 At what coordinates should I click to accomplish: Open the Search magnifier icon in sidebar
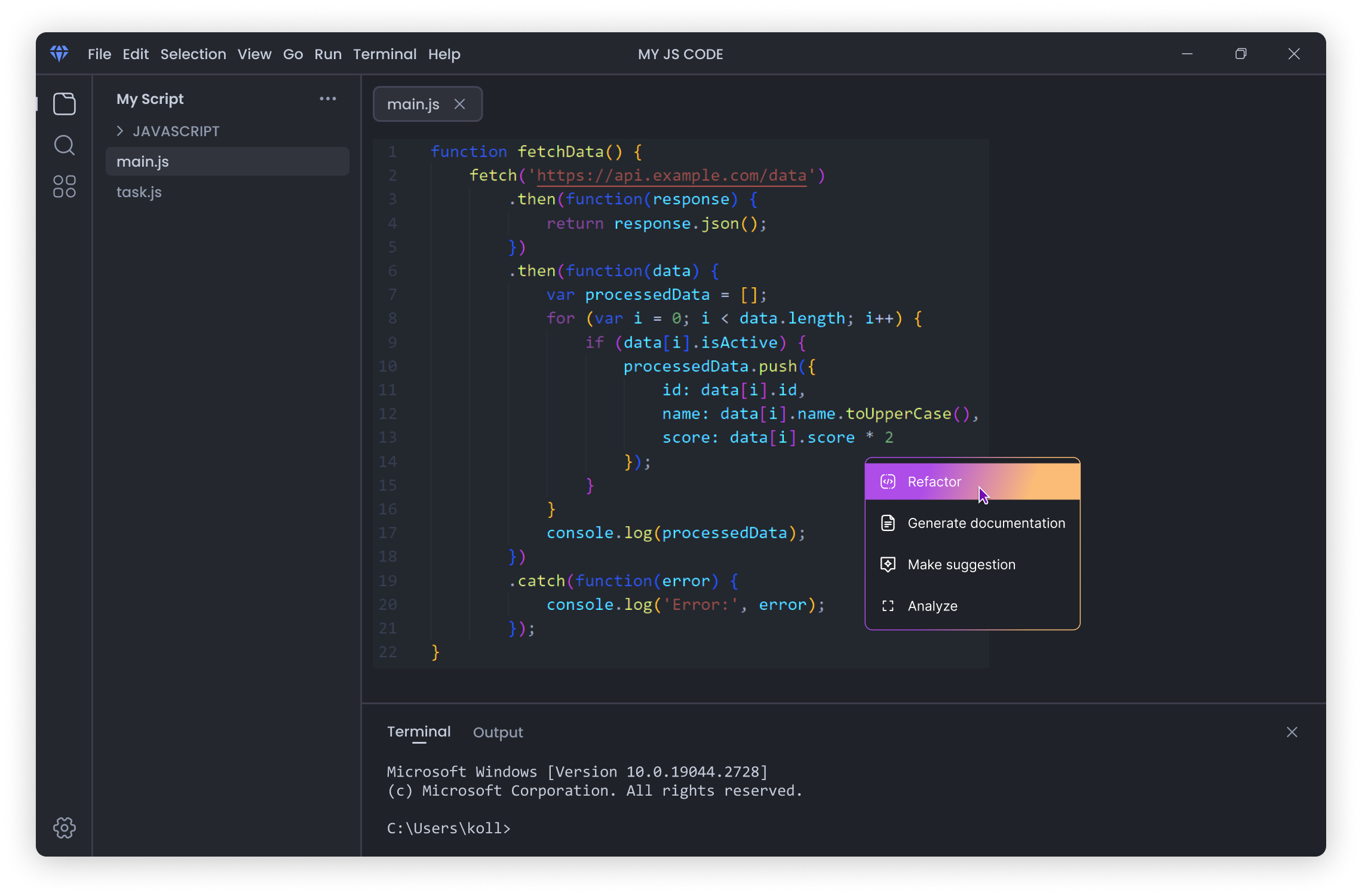click(65, 145)
